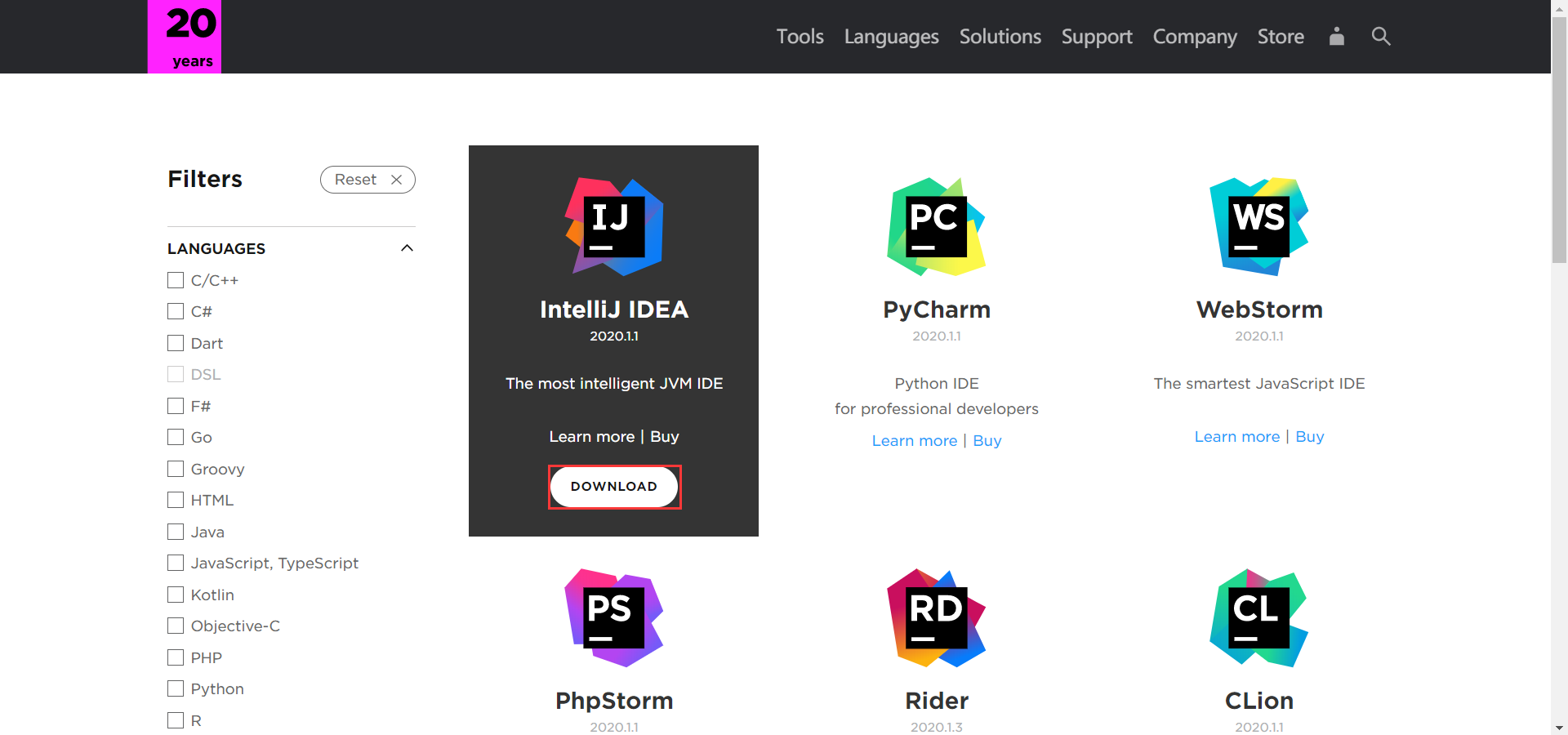The image size is (1568, 735).
Task: Click the PyCharm title text
Action: [x=937, y=310]
